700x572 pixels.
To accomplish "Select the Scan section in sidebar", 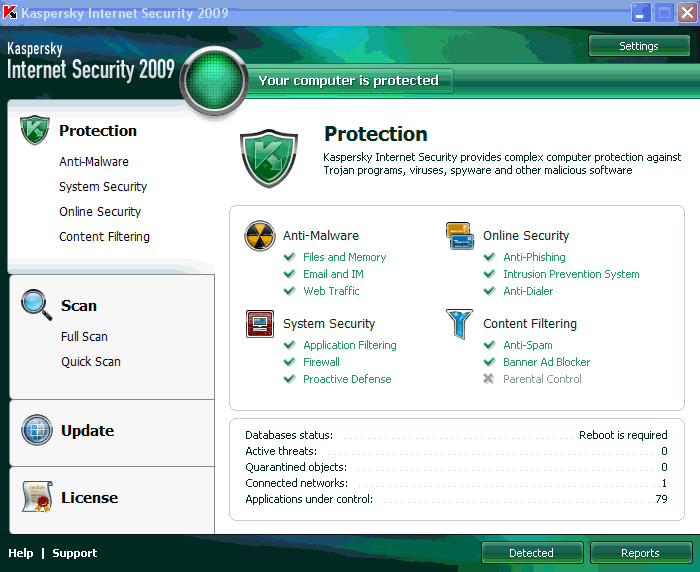I will point(79,305).
